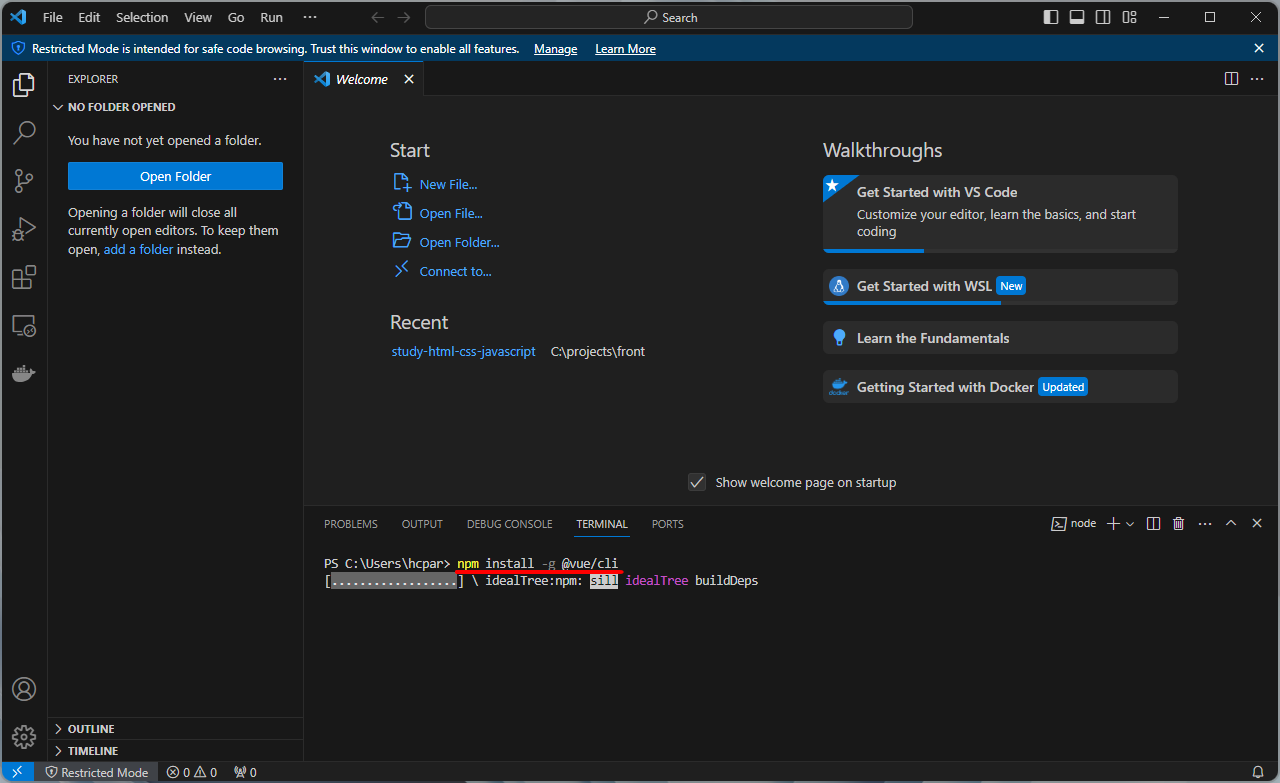This screenshot has width=1280, height=783.
Task: Click the errors and warnings count in status bar
Action: (192, 772)
